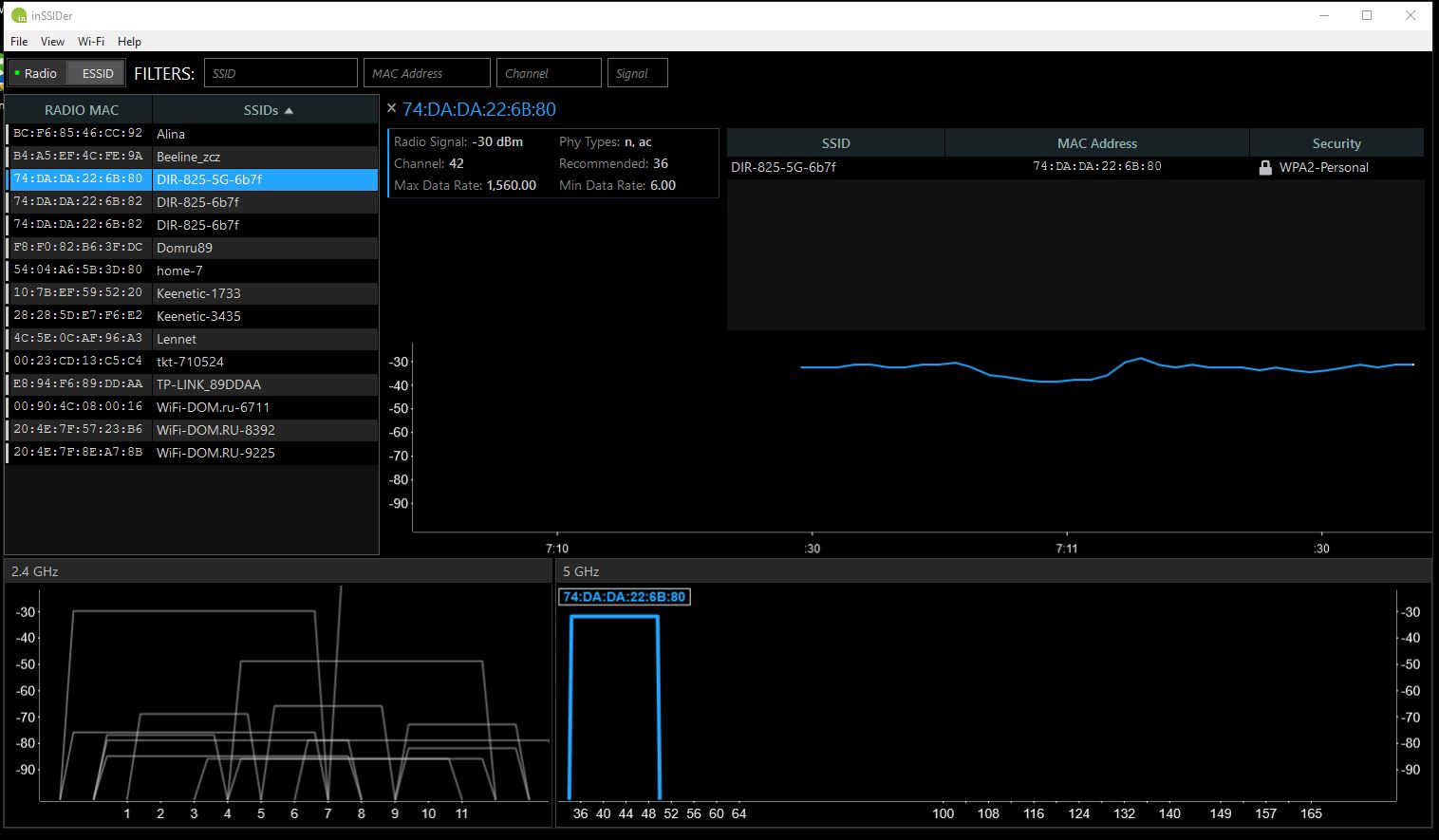
Task: Focus the Signal filter box
Action: 637,73
